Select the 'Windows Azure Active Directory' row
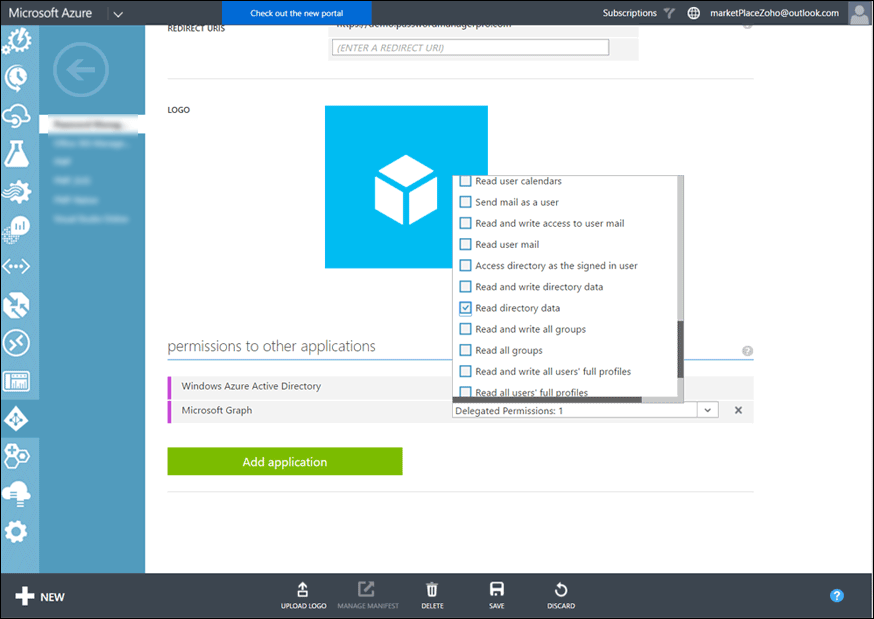874x619 pixels. point(460,387)
